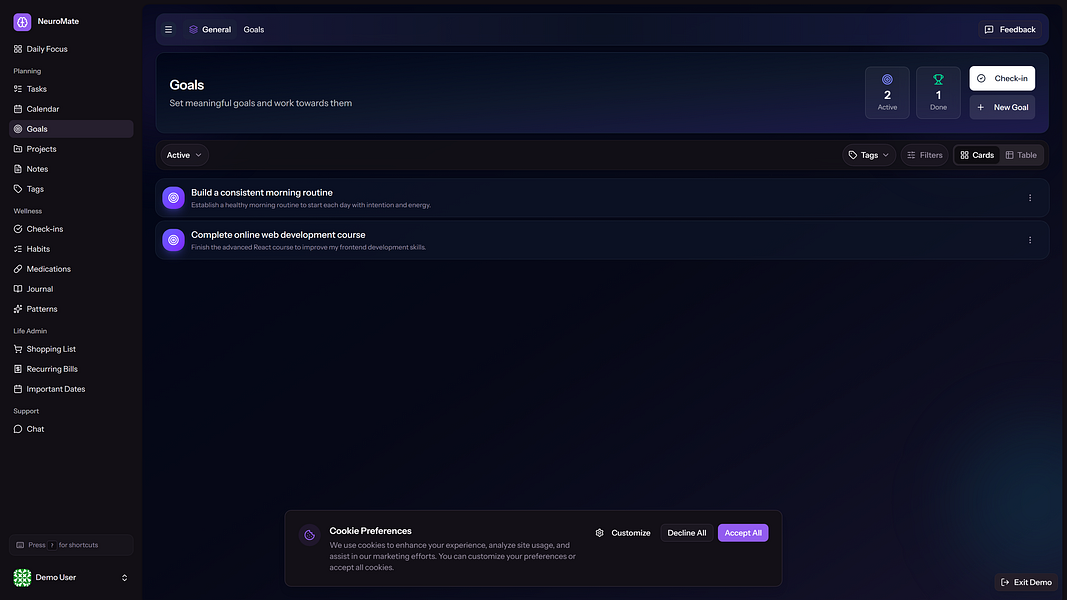
Task: Accept All cookies
Action: 742,533
